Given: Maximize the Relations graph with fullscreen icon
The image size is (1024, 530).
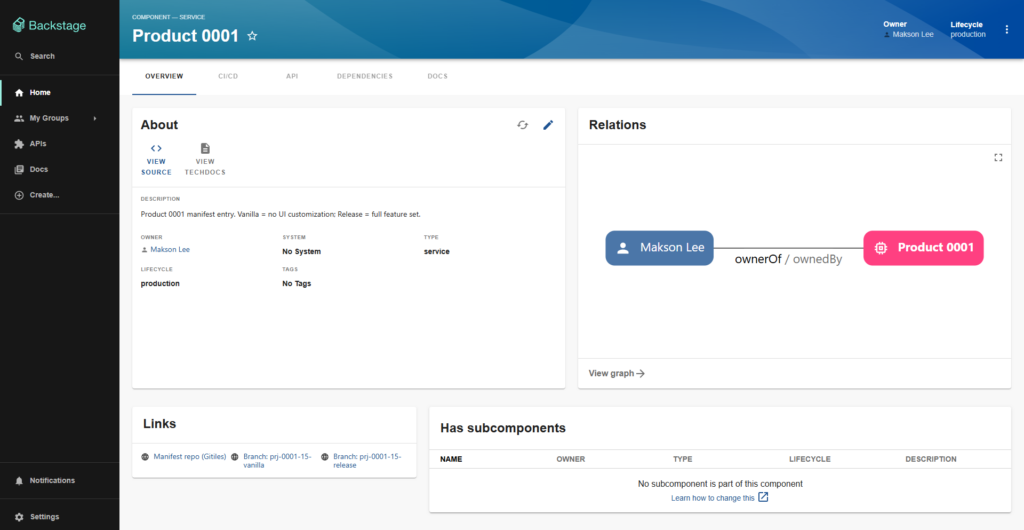Looking at the screenshot, I should point(998,157).
